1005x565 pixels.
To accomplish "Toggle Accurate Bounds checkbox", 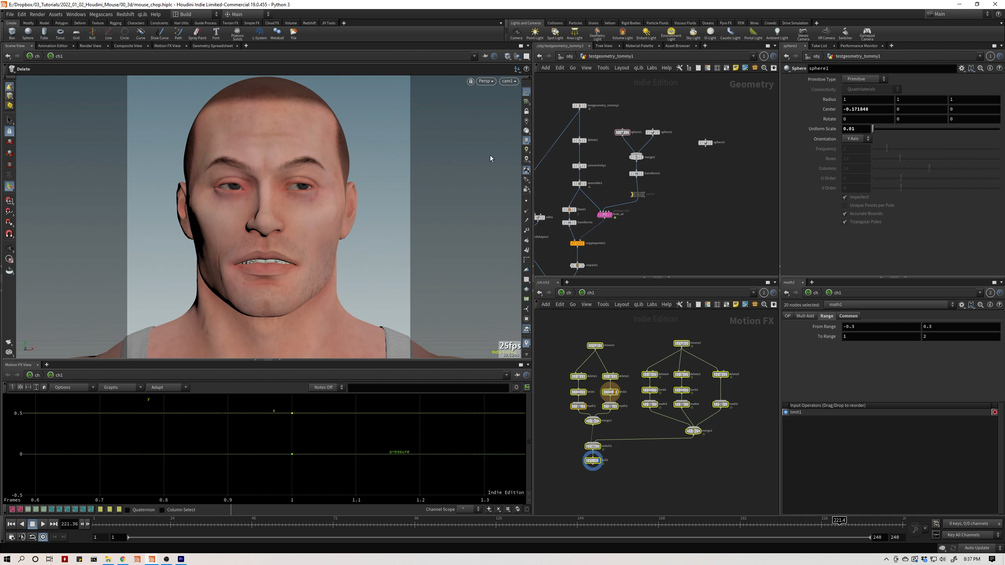I will 845,213.
